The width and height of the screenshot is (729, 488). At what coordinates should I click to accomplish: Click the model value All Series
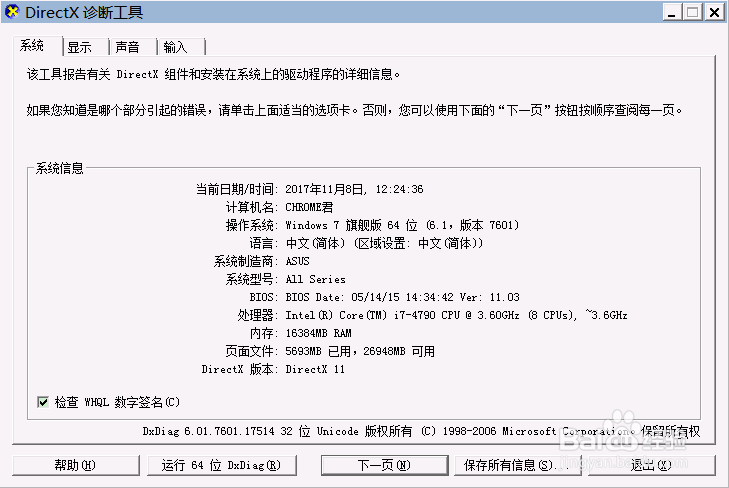[x=316, y=279]
